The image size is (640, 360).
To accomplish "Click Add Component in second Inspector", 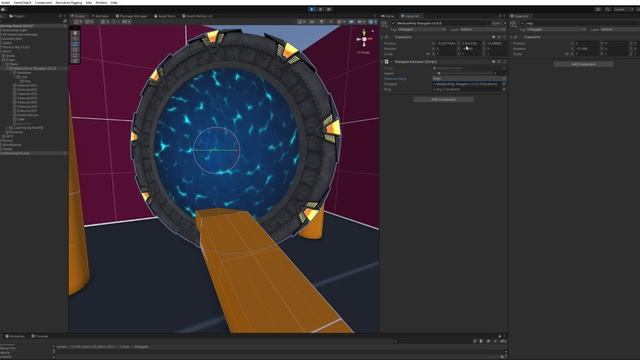I will 584,64.
